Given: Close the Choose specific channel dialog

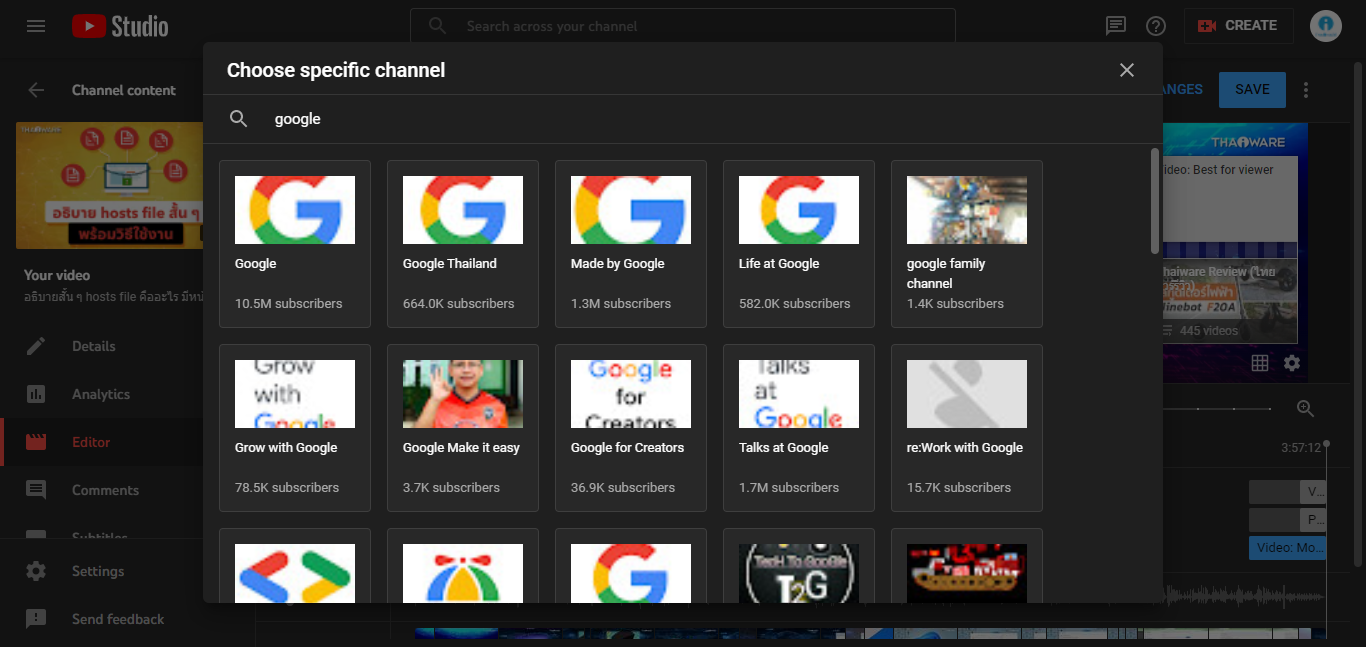Looking at the screenshot, I should 1127,70.
